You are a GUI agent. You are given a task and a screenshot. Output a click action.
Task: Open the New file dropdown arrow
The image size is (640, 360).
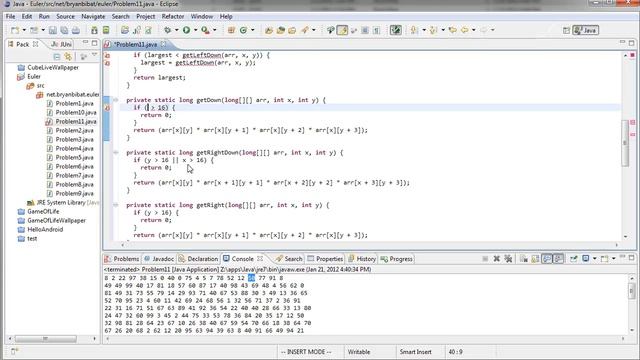point(24,30)
